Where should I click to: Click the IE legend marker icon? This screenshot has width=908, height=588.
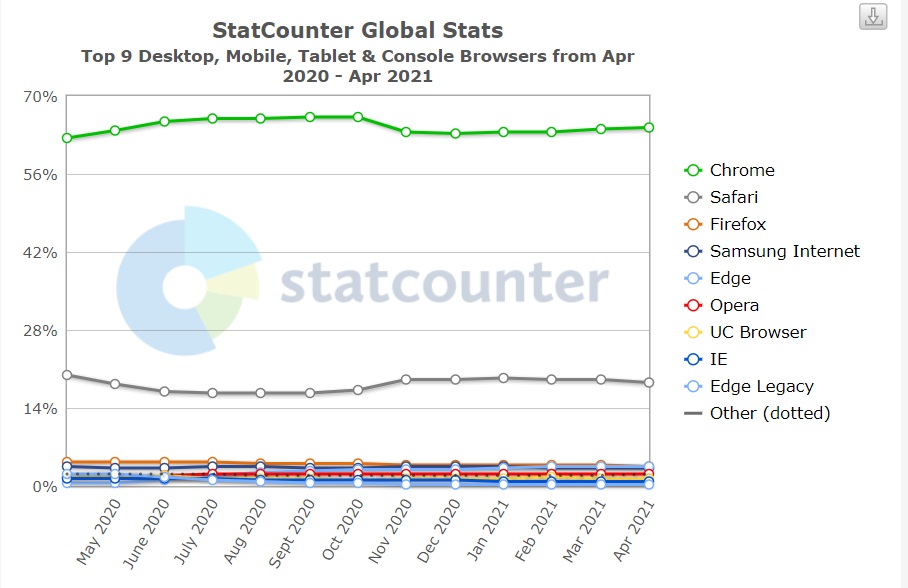[x=692, y=360]
